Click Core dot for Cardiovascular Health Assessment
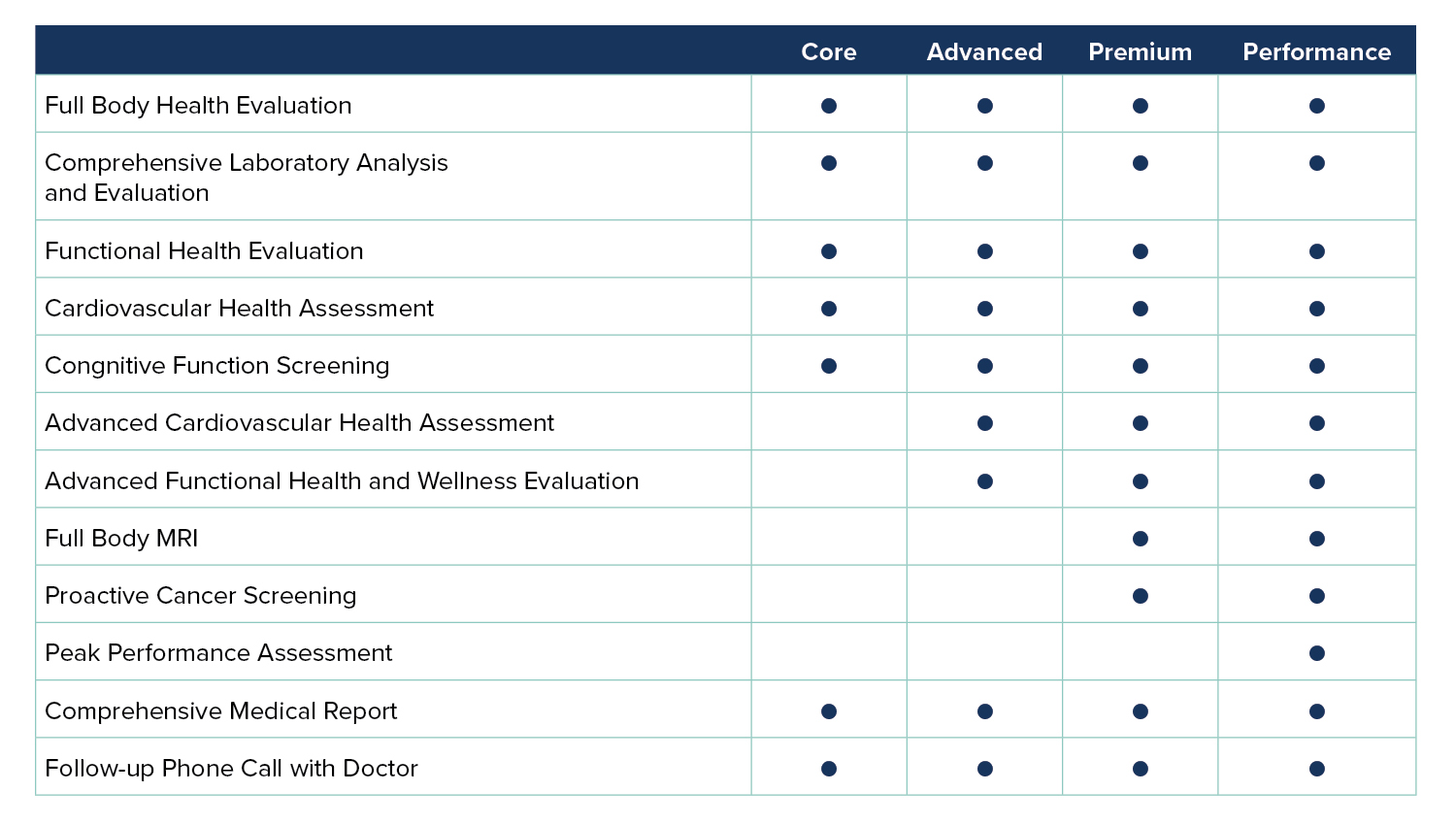The width and height of the screenshot is (1456, 825). (829, 309)
